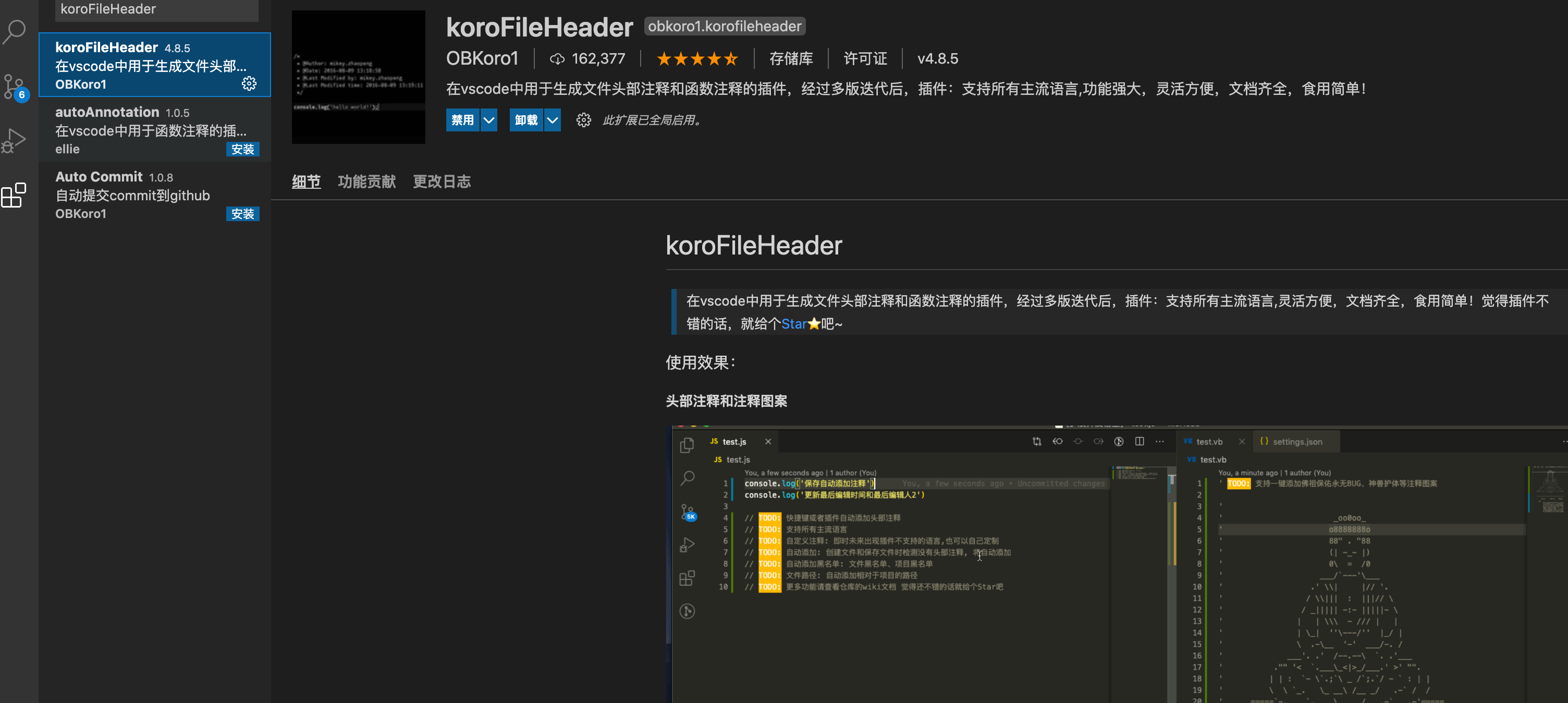
Task: Click the Star link in the readme
Action: 794,323
